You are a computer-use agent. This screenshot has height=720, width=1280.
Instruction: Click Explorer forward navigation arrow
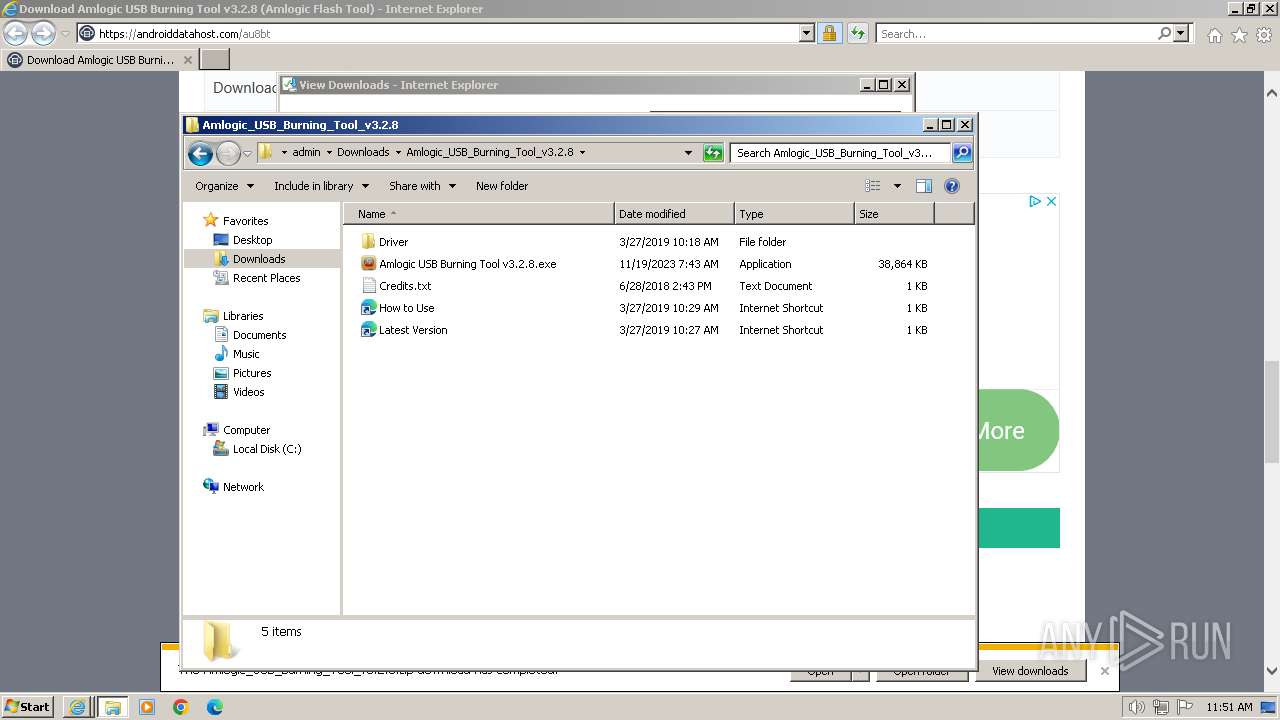pos(228,153)
